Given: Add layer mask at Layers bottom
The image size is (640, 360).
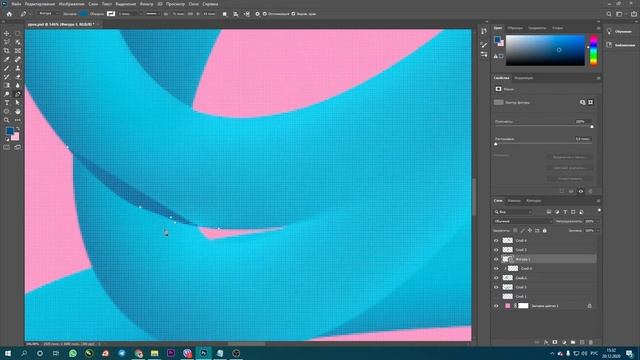Looking at the screenshot, I should click(x=555, y=342).
